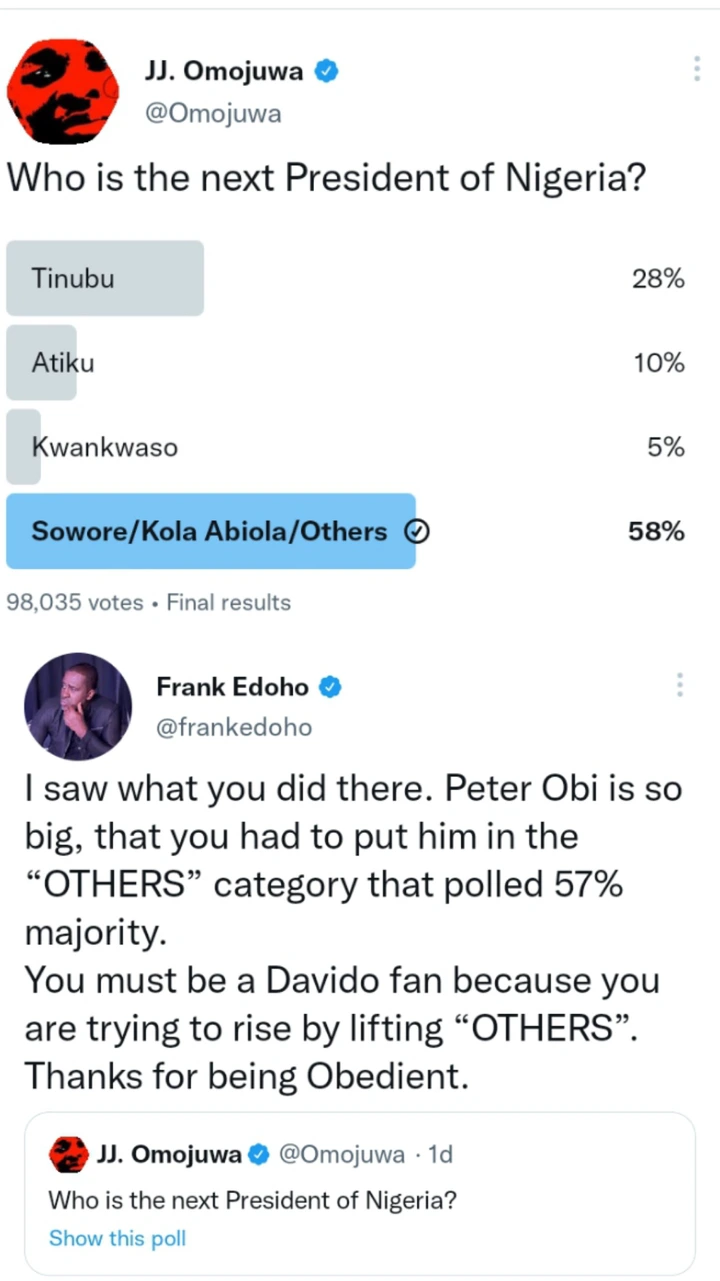720x1281 pixels.
Task: Click Frank Edoho's verified badge
Action: (331, 687)
